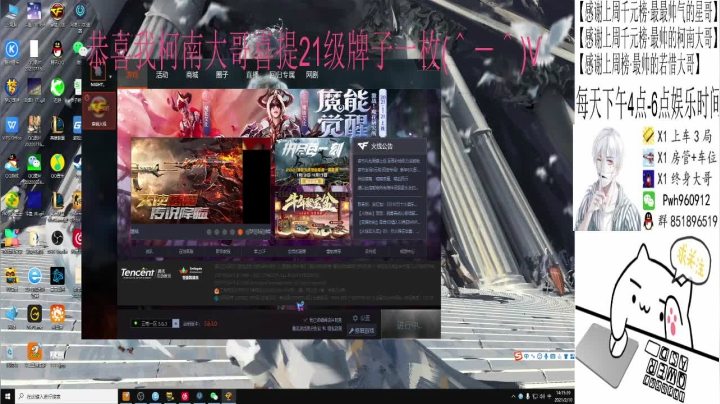Switch to the 回归专属 tab
The height and width of the screenshot is (404, 720).
(x=282, y=75)
